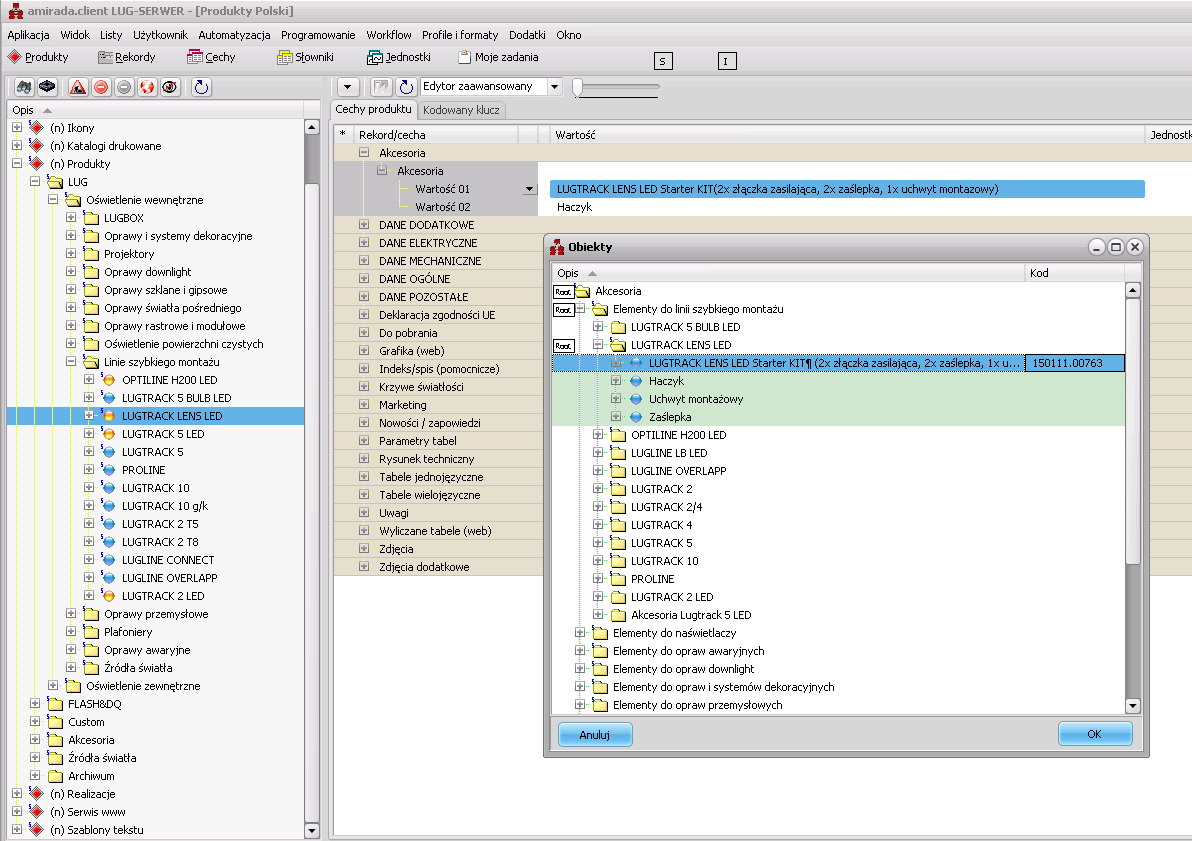Click the blue LUGTRACK 5 BULB LED product icon
The image size is (1192, 841).
point(108,398)
